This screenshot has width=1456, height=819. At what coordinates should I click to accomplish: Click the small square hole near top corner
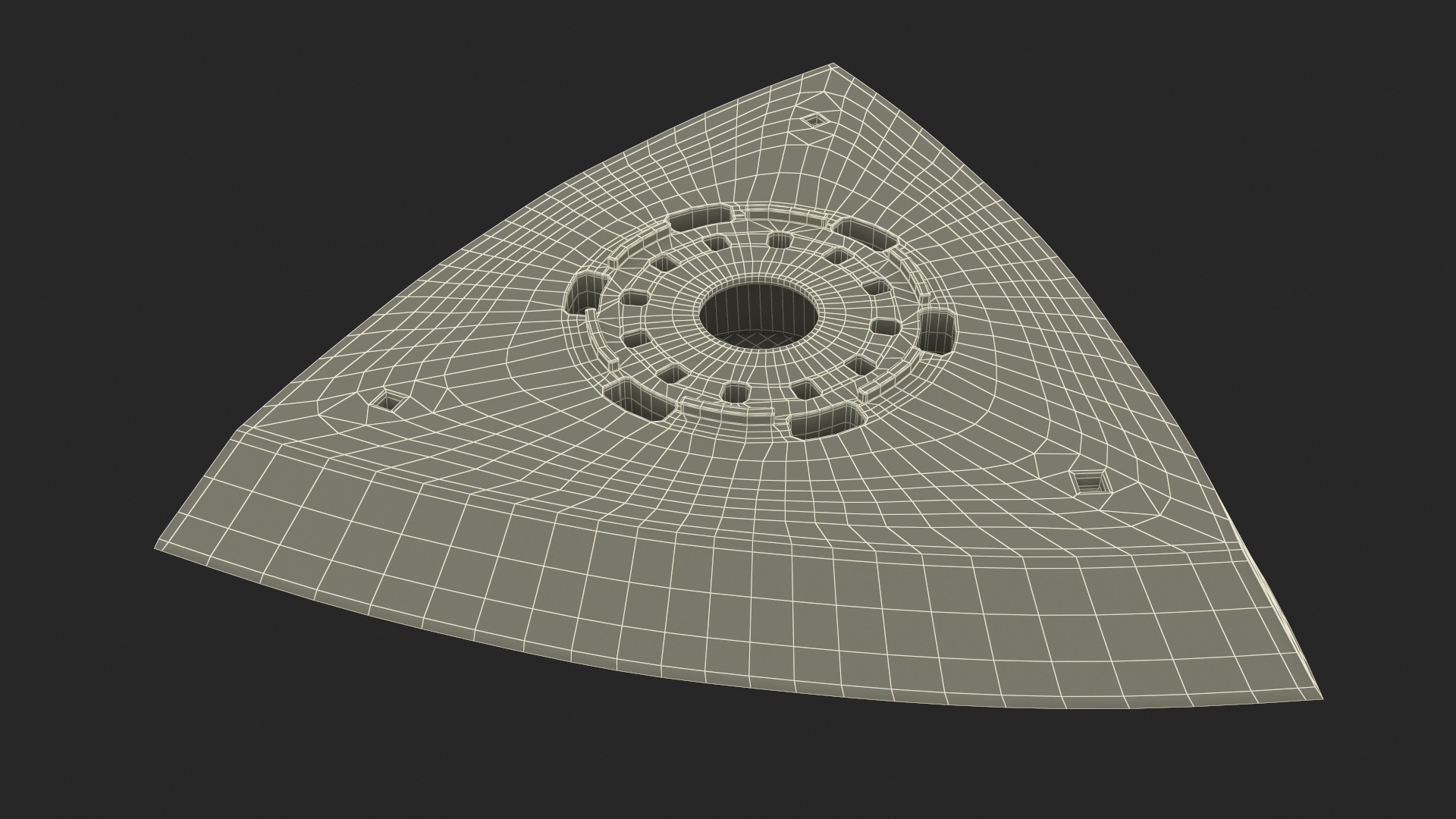pyautogui.click(x=814, y=120)
